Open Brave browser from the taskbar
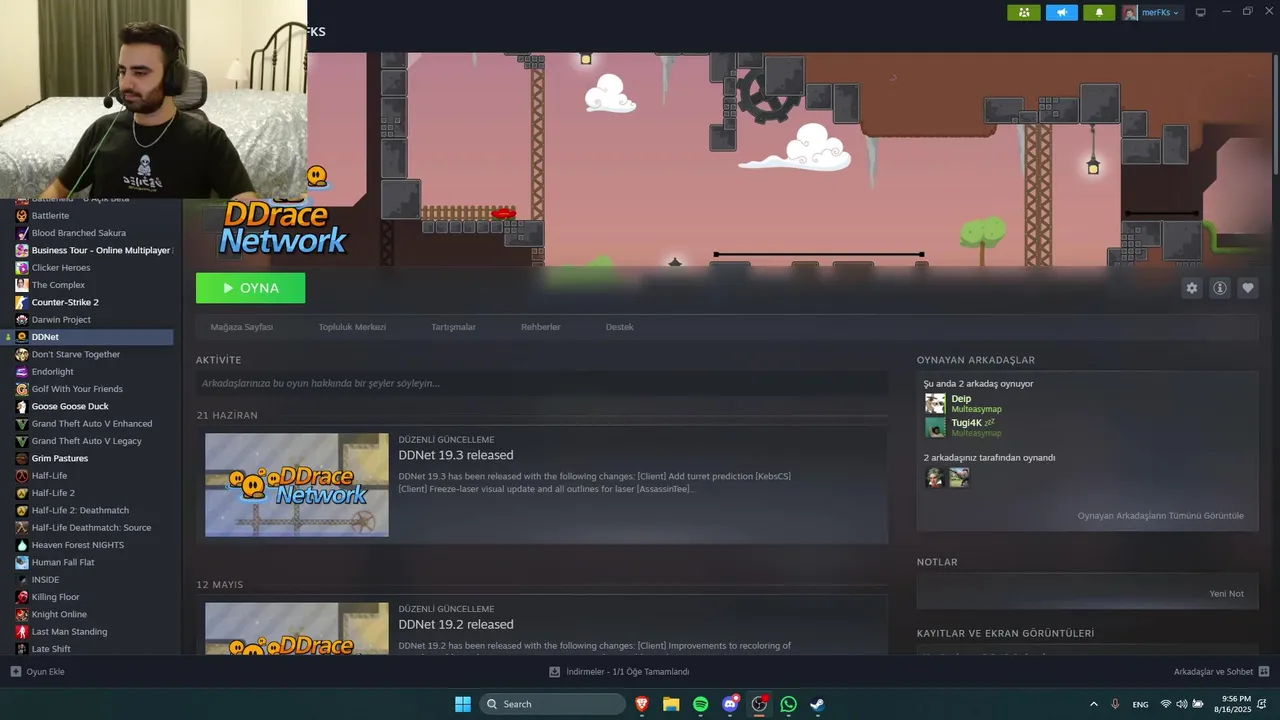 tap(642, 704)
